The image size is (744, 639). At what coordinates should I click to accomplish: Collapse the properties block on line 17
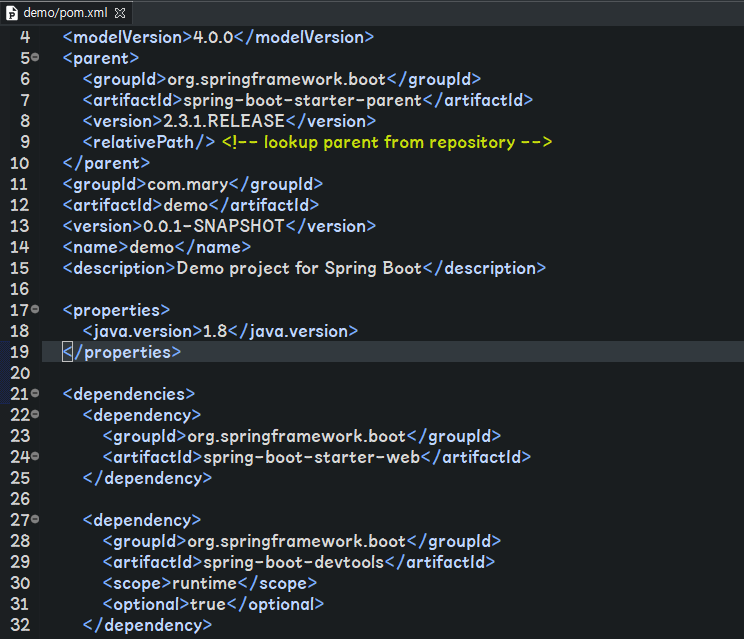coord(35,309)
